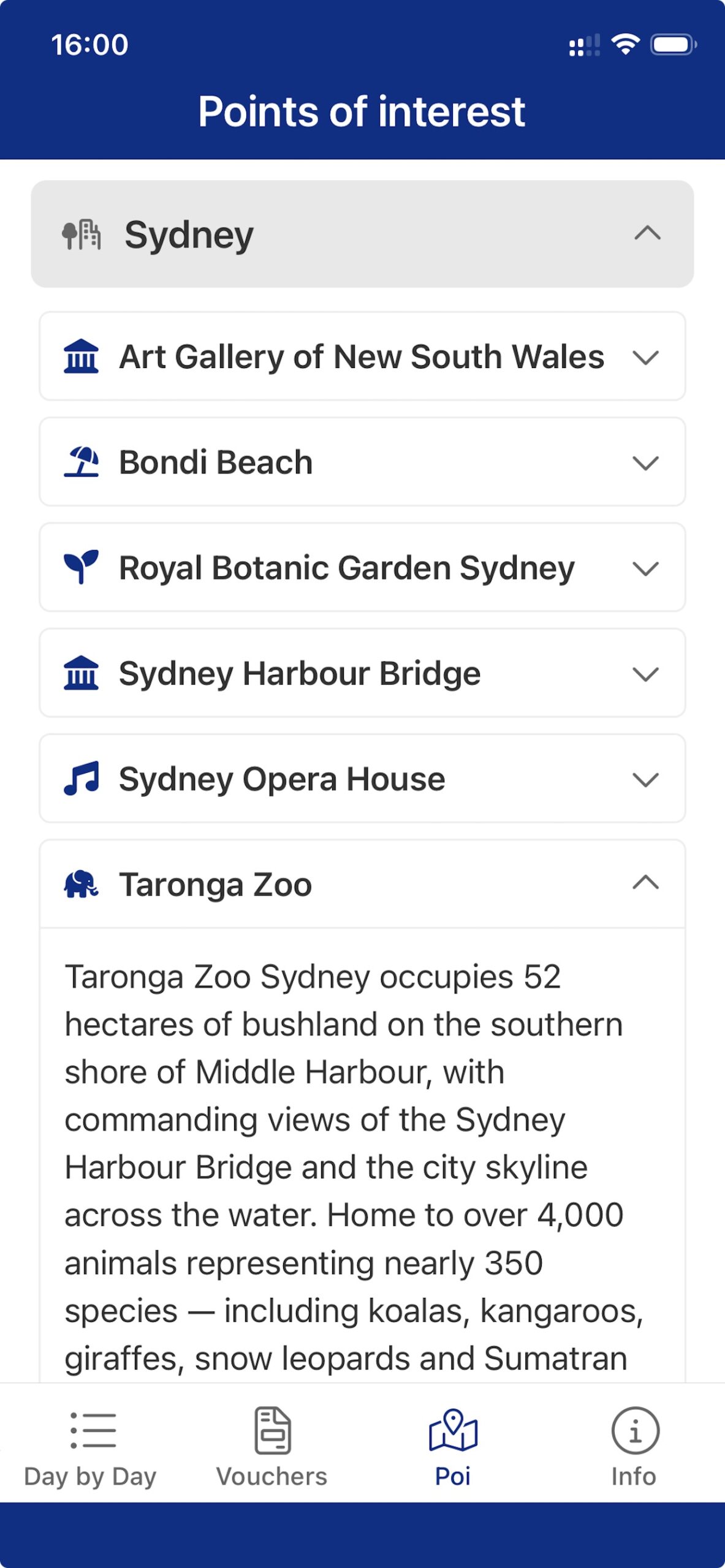725x1568 pixels.
Task: Tap the beach umbrella icon for Bondi Beach
Action: pyautogui.click(x=81, y=462)
